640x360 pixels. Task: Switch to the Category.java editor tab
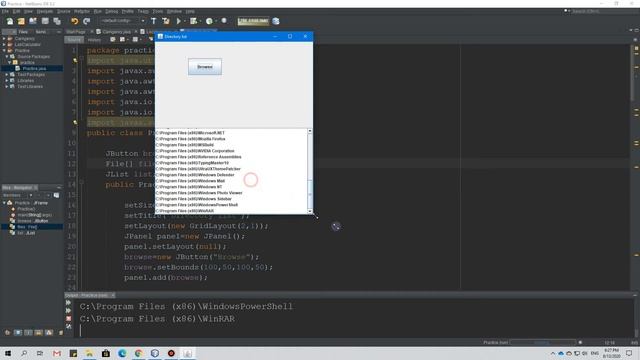click(x=116, y=32)
